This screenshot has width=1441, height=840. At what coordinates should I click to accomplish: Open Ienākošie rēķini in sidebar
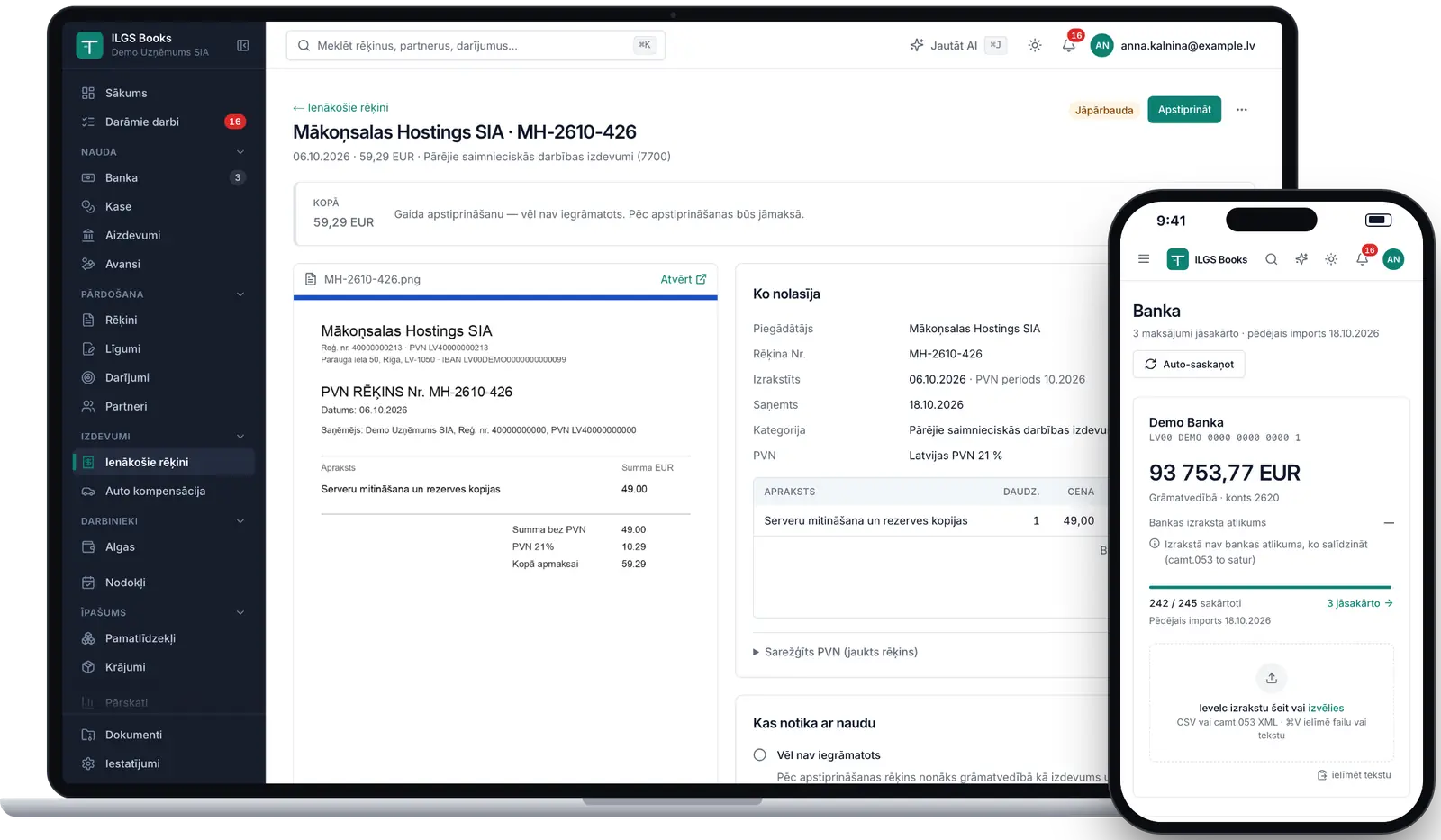(163, 462)
